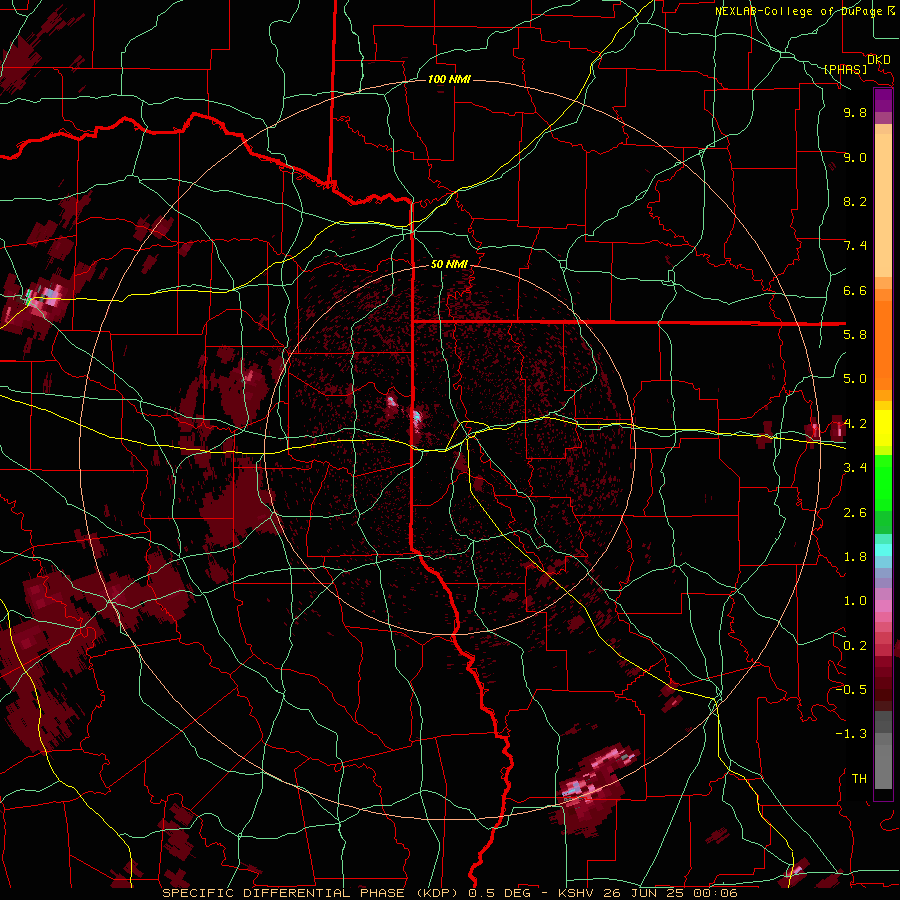Screen dimensions: 900x900
Task: Click the 1.0 value on color scale
Action: pyautogui.click(x=855, y=601)
